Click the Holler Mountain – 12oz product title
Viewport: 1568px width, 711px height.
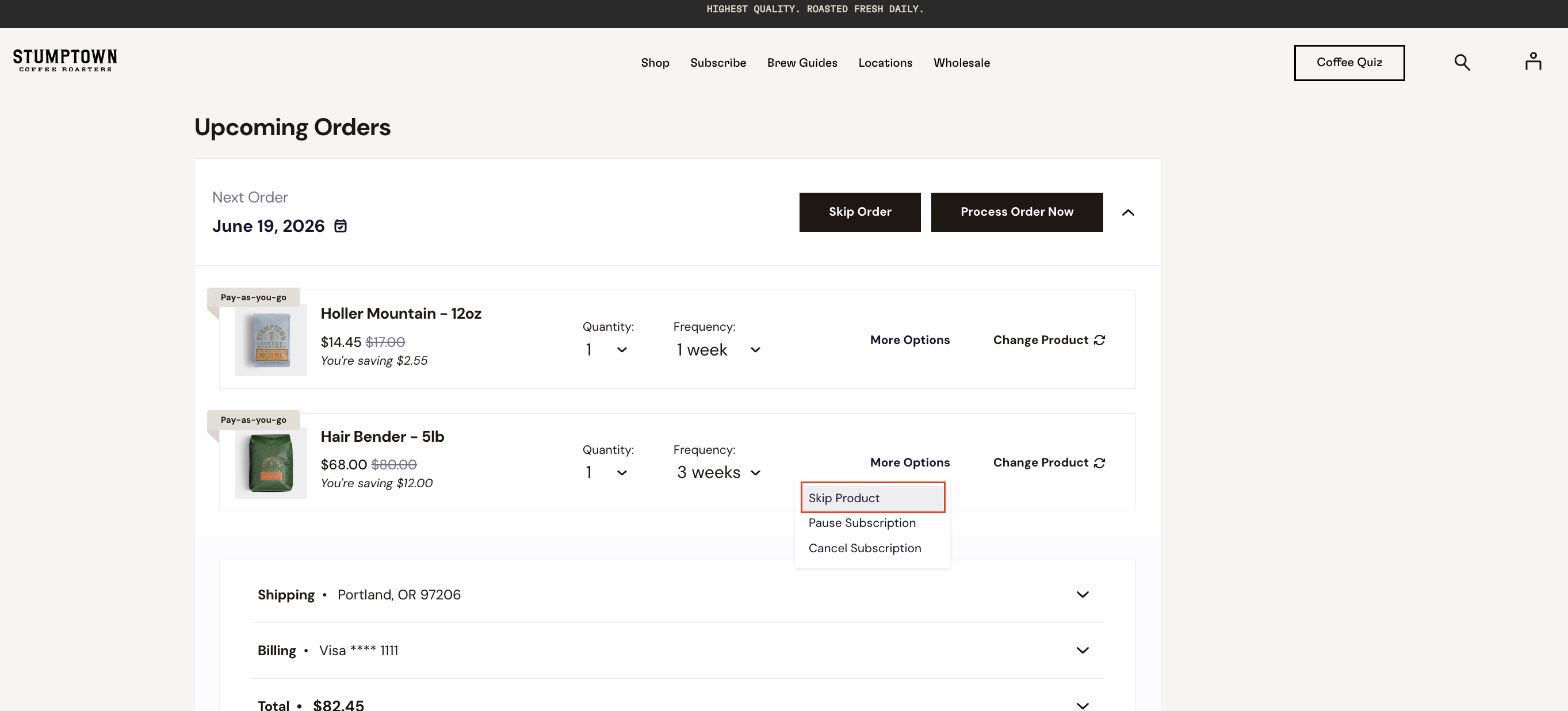[400, 314]
